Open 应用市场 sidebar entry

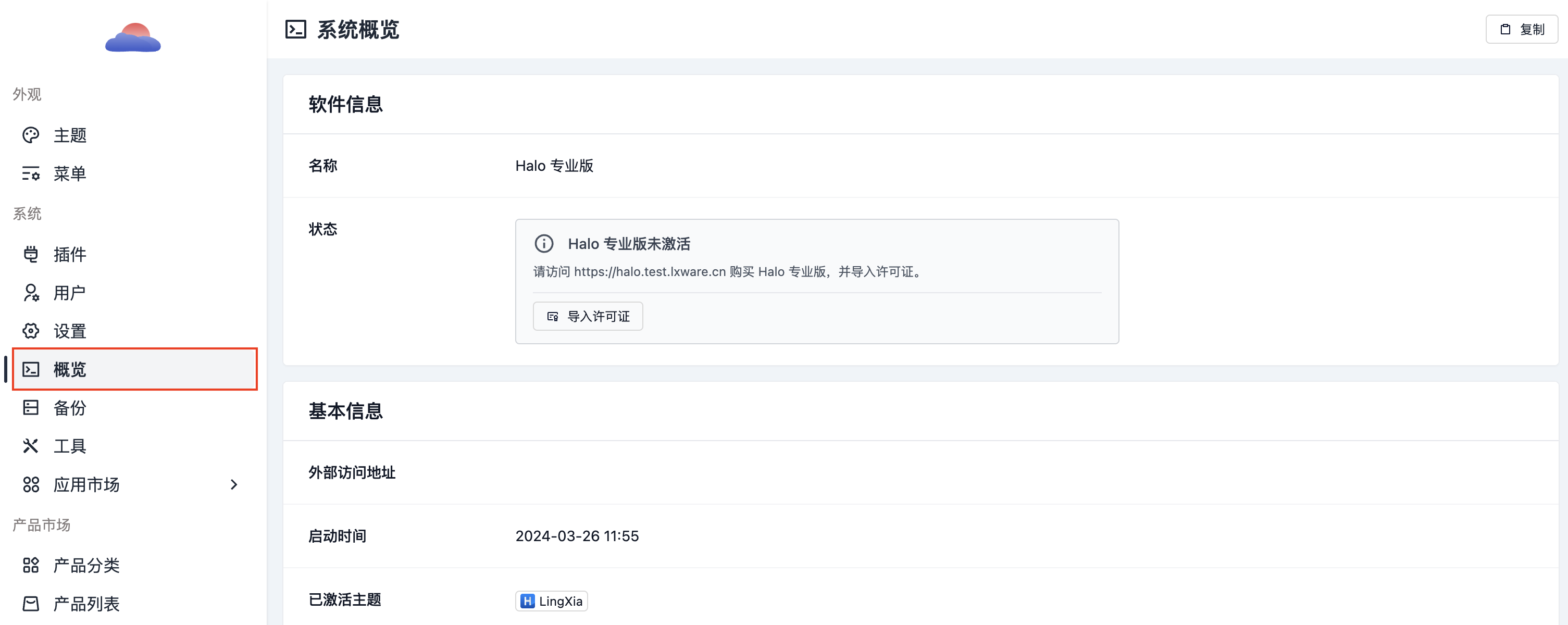[134, 484]
